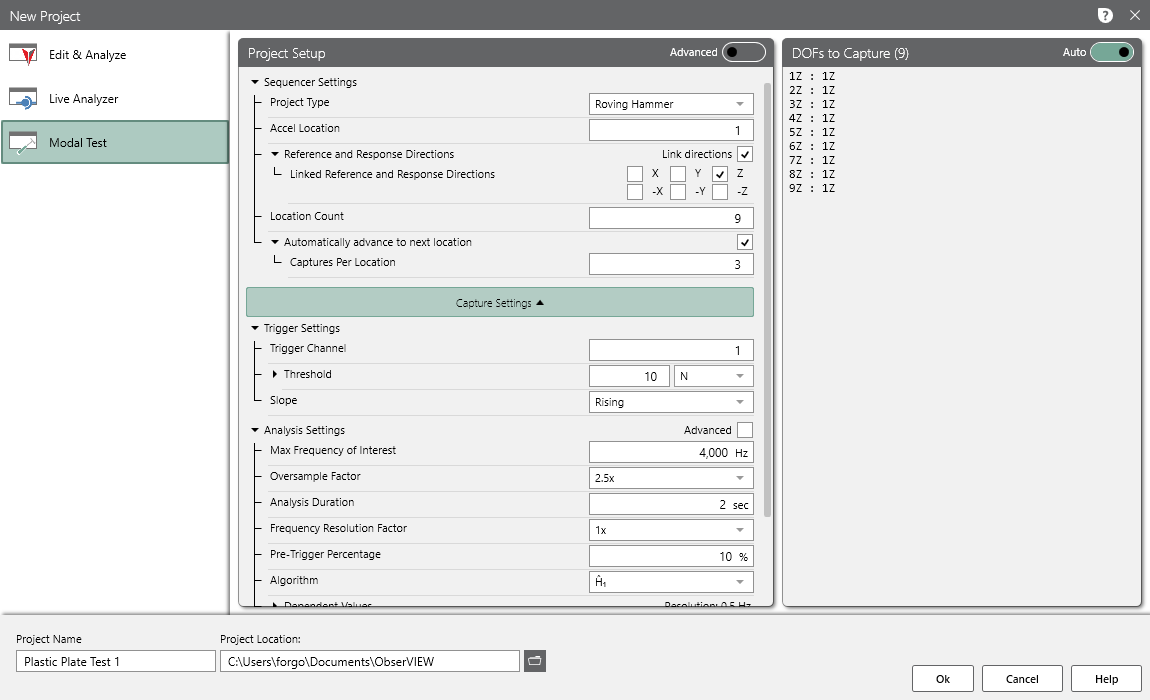This screenshot has width=1150, height=700.
Task: Click the Trigger Channel field
Action: (x=671, y=350)
